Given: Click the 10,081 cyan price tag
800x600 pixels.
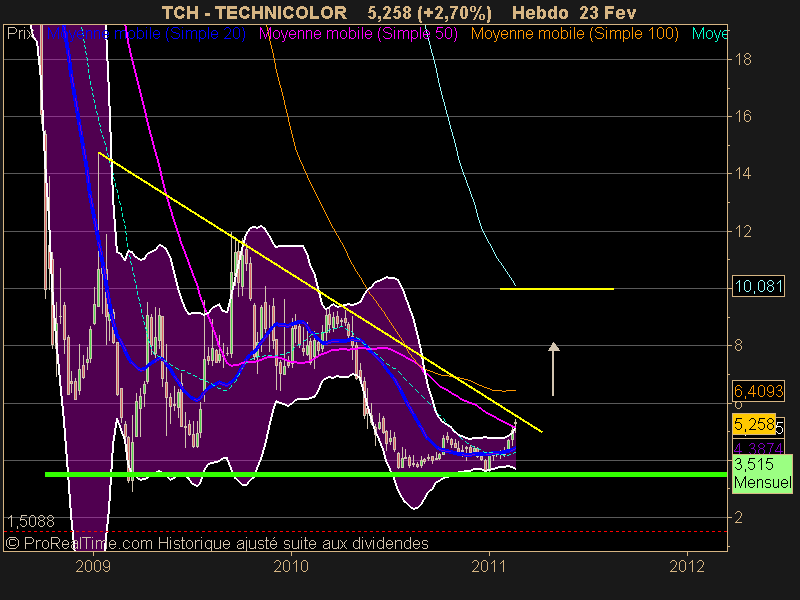Looking at the screenshot, I should tap(759, 286).
